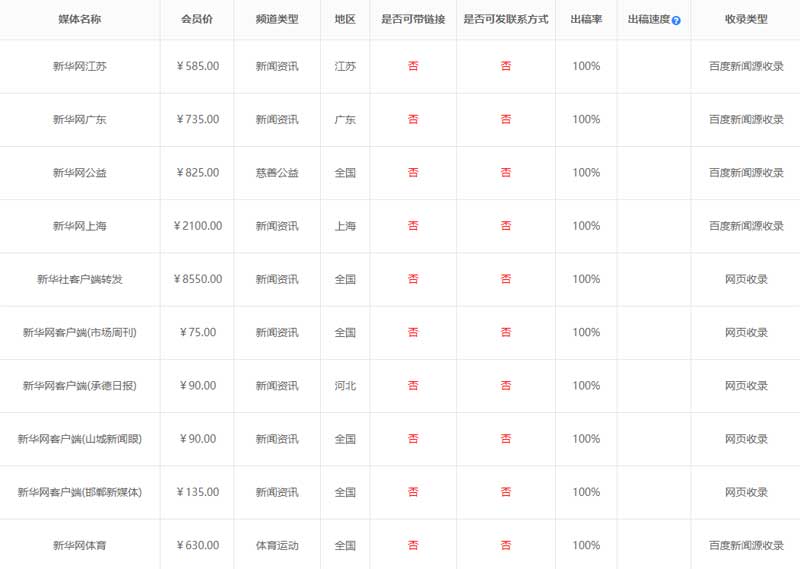
Task: Select the media name 新华网广东
Action: coord(80,119)
